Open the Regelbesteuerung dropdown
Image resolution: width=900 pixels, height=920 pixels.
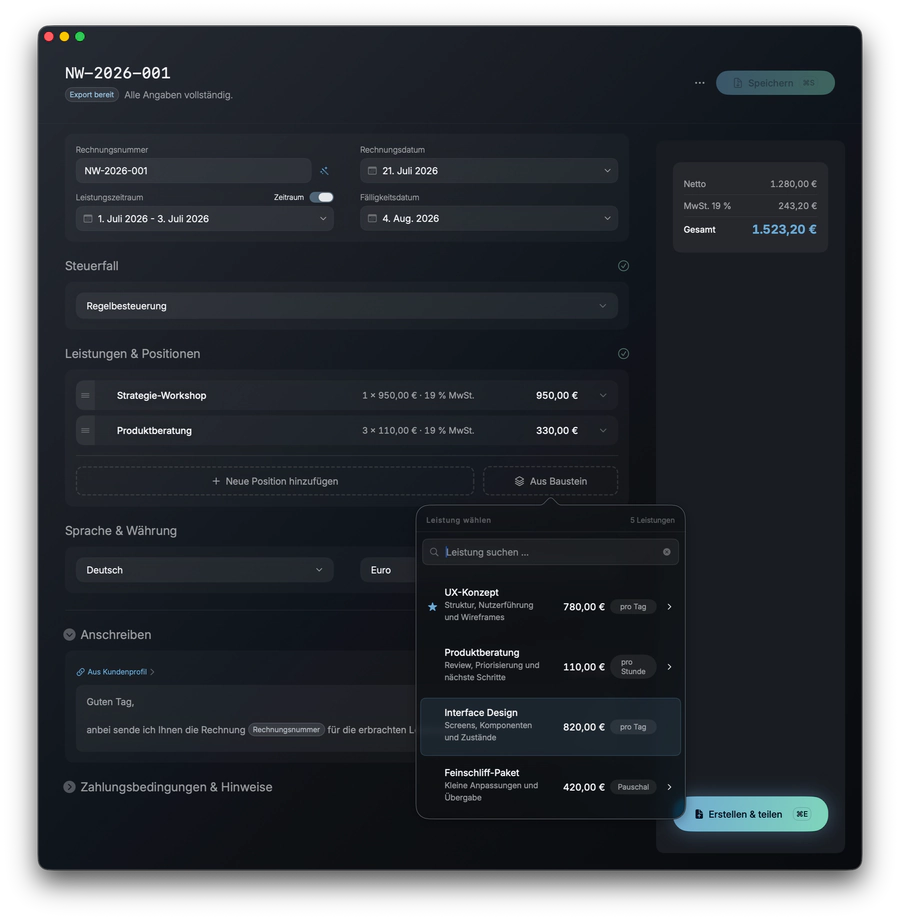347,306
